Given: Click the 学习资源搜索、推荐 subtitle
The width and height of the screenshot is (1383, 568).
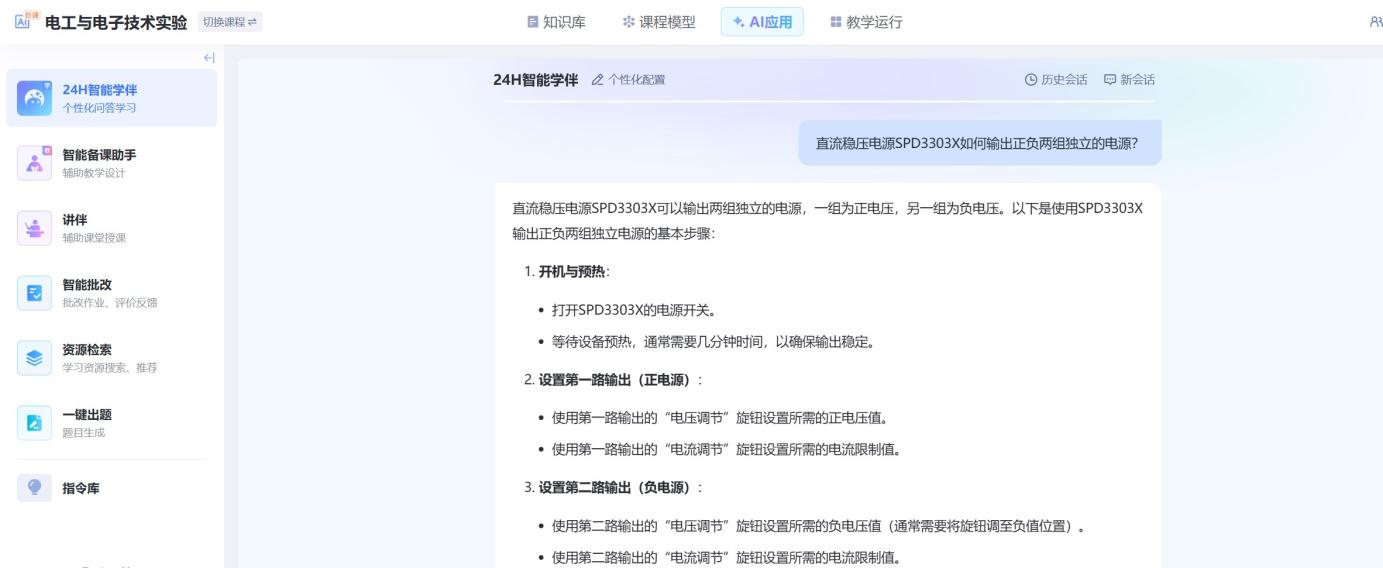Looking at the screenshot, I should tap(110, 368).
